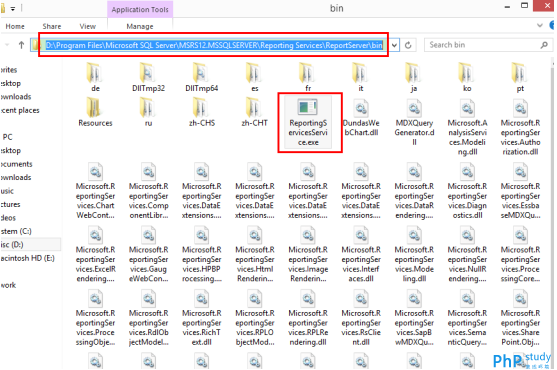The image size is (557, 370).
Task: Select Microsoft.AnalysisServices.Modeling.dll file
Action: 467,126
